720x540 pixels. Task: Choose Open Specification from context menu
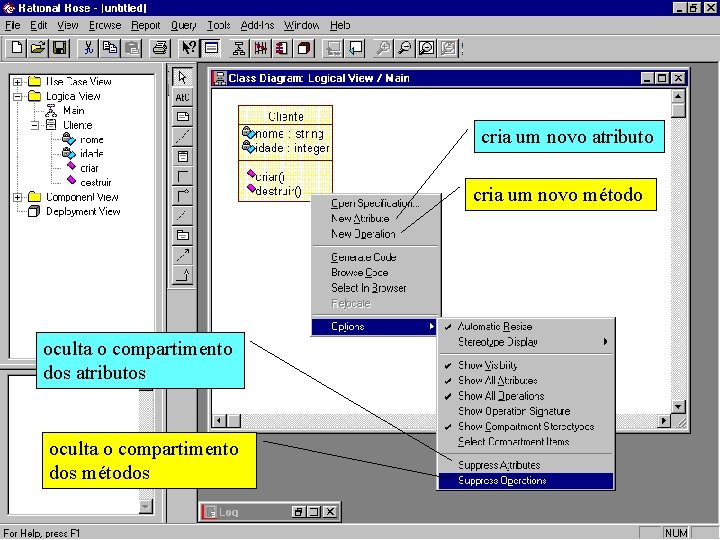point(376,203)
